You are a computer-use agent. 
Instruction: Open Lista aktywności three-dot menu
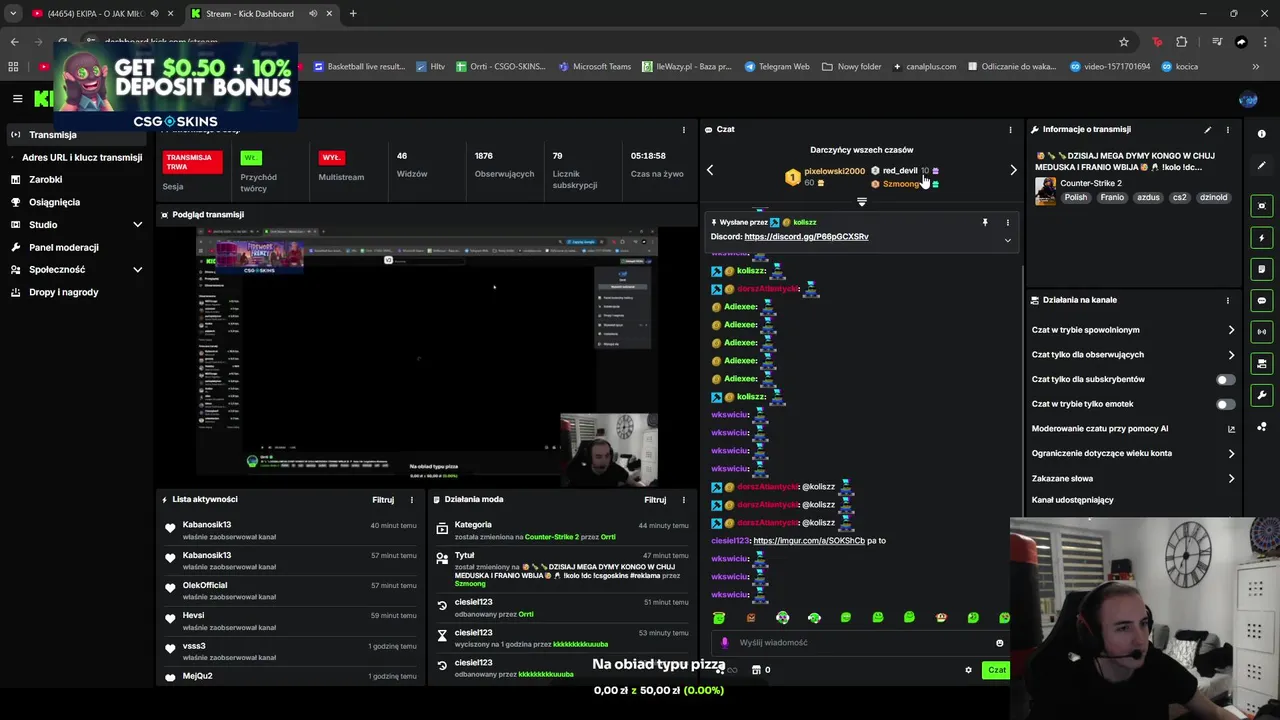click(411, 500)
